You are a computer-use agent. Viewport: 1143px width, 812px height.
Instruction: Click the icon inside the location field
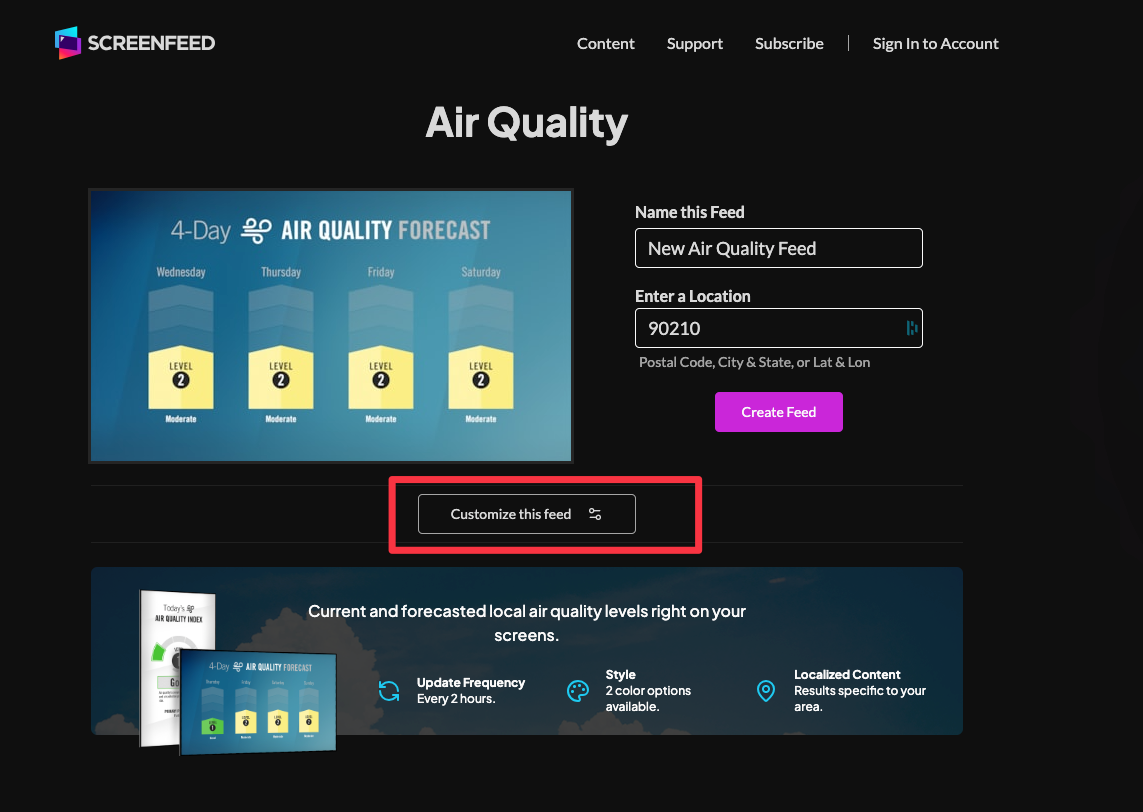point(911,328)
